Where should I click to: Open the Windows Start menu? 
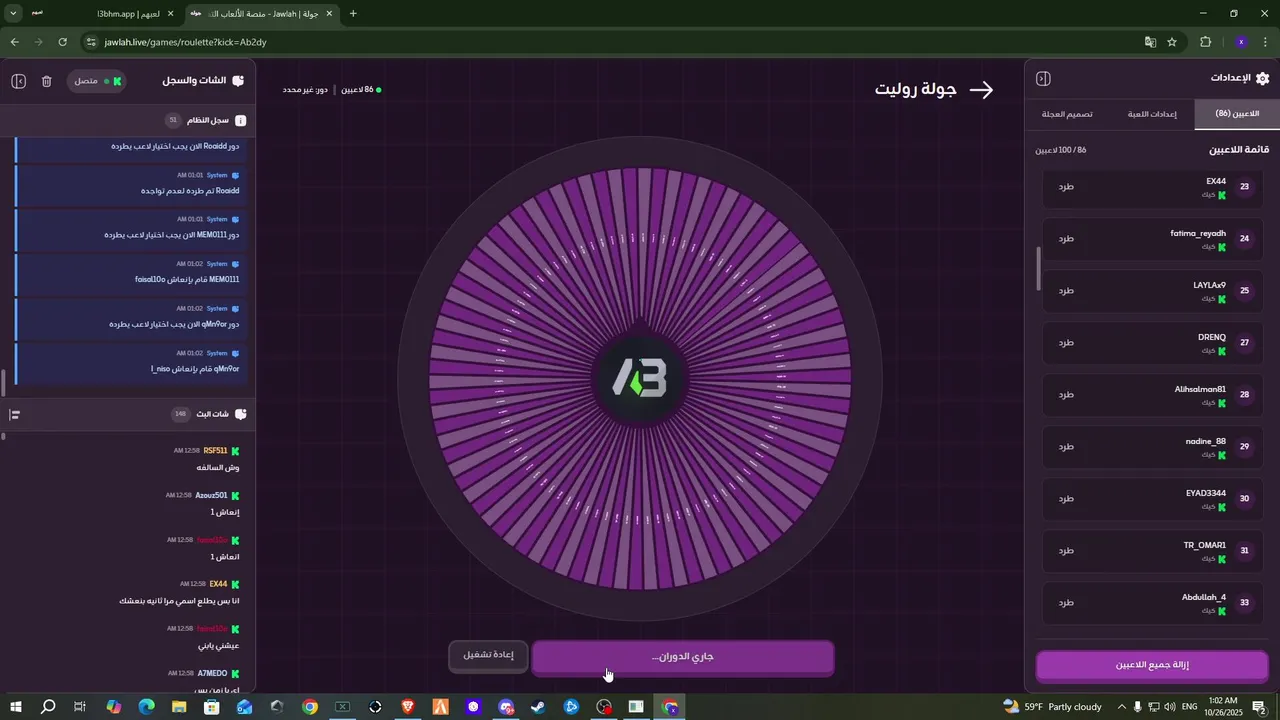[x=16, y=707]
